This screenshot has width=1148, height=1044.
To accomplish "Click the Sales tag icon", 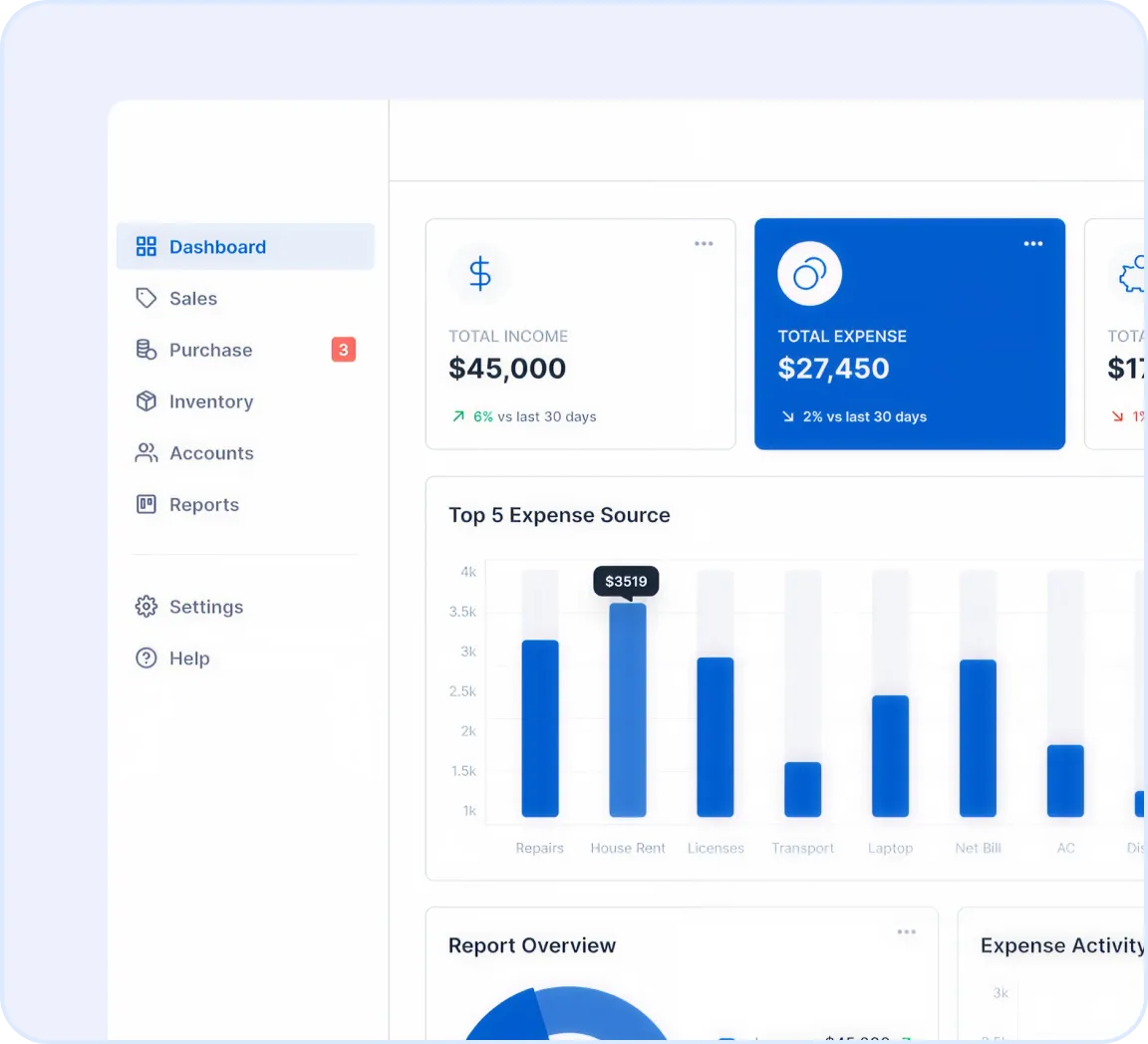I will tap(146, 298).
